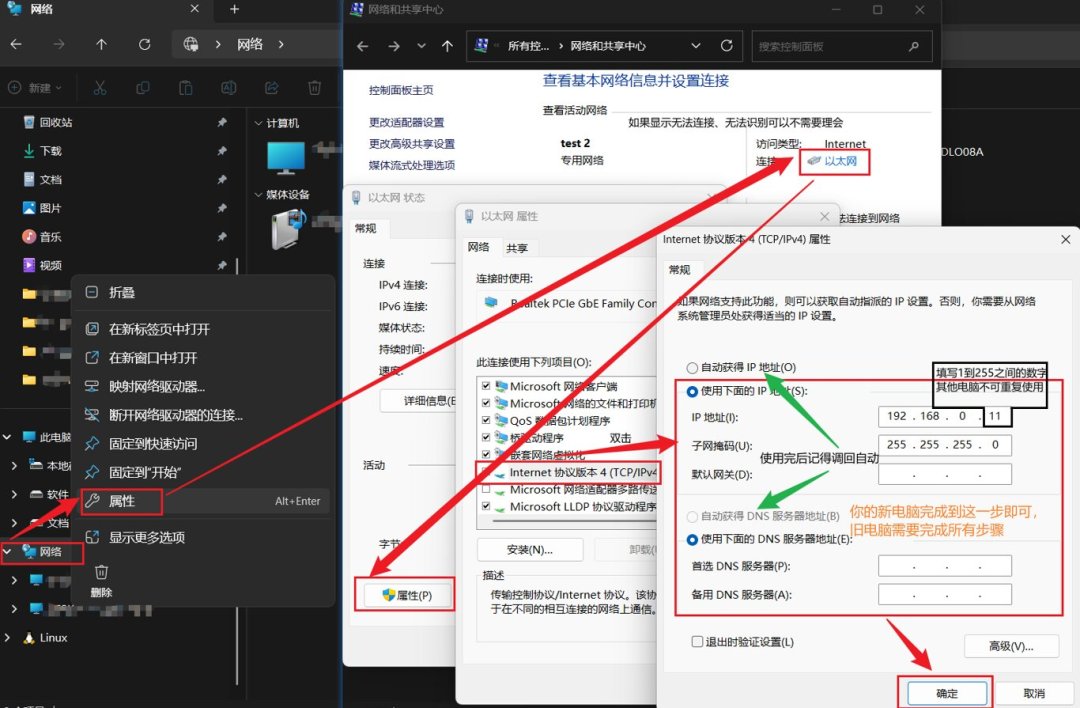
Task: Select 使用下面的 IP 地址 radio button
Action: (x=692, y=391)
